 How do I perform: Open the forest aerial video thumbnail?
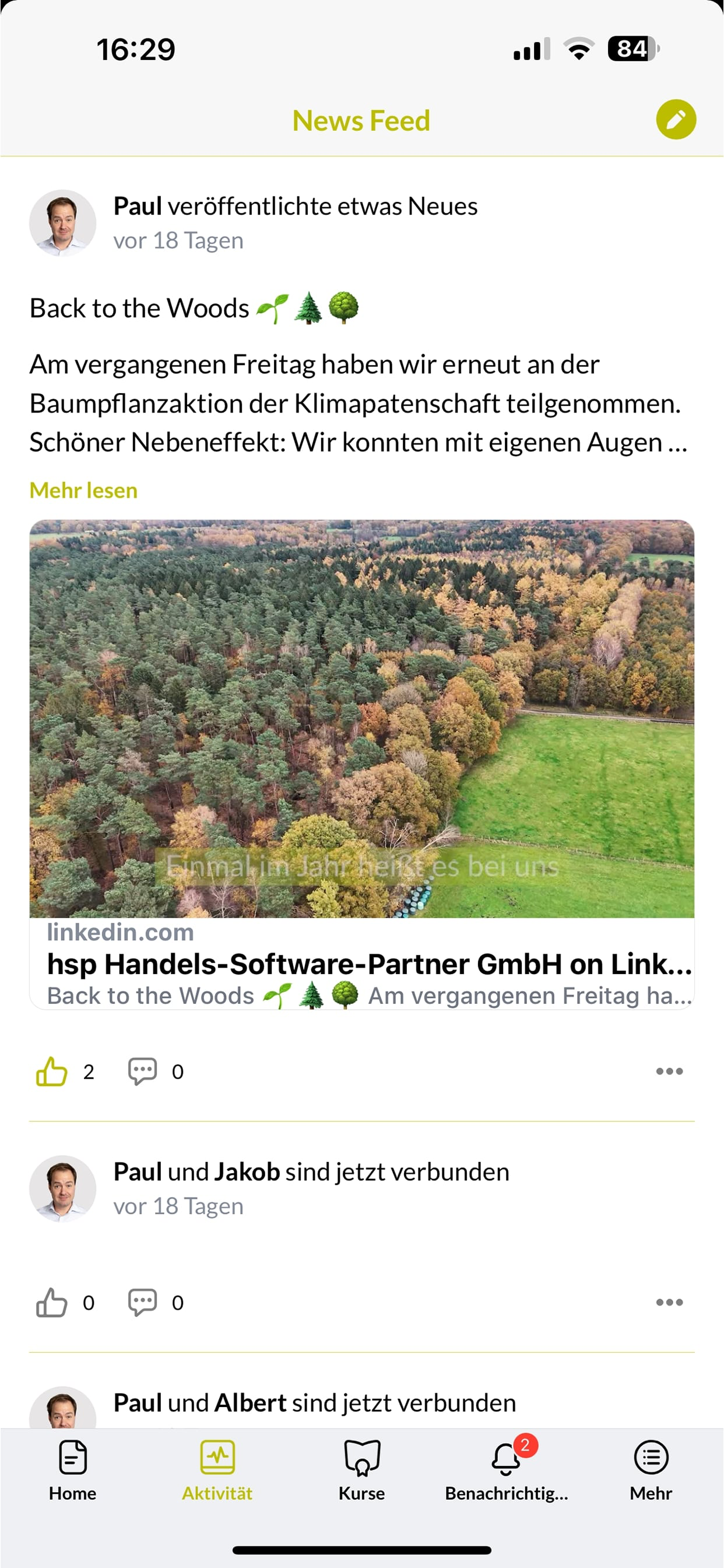pyautogui.click(x=362, y=719)
